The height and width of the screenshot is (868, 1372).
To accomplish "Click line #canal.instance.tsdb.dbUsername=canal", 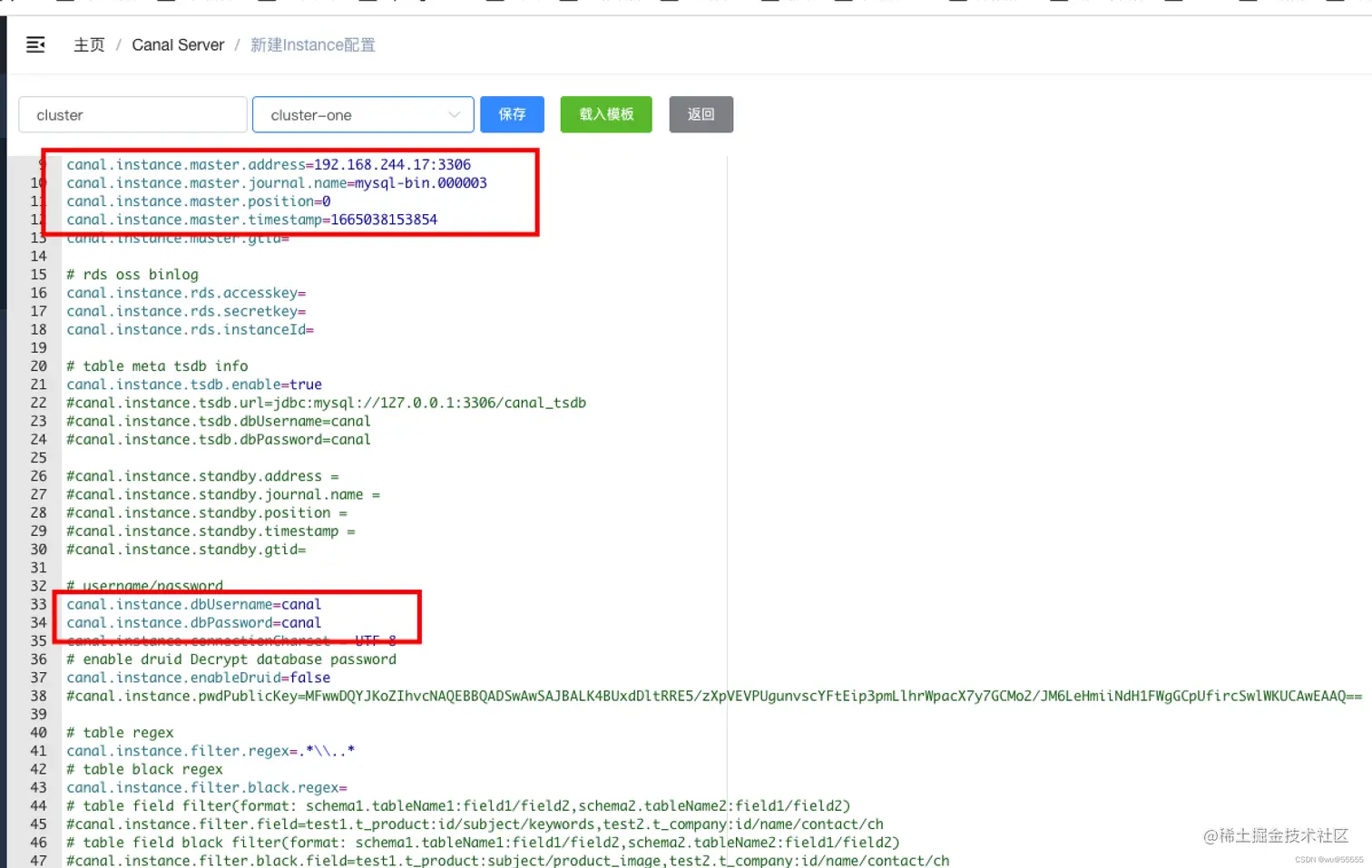I will (x=219, y=421).
